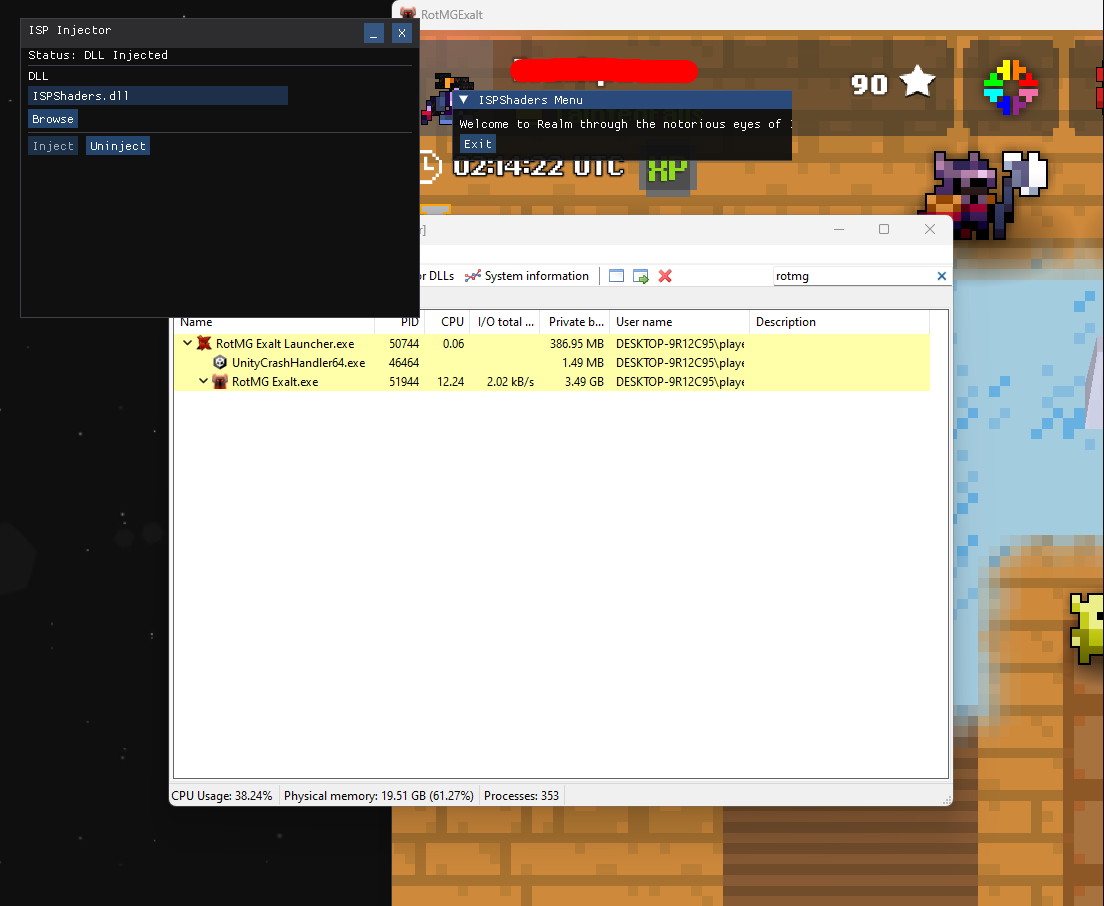Minimize the Process Hacker window
Image resolution: width=1104 pixels, height=906 pixels.
(839, 229)
